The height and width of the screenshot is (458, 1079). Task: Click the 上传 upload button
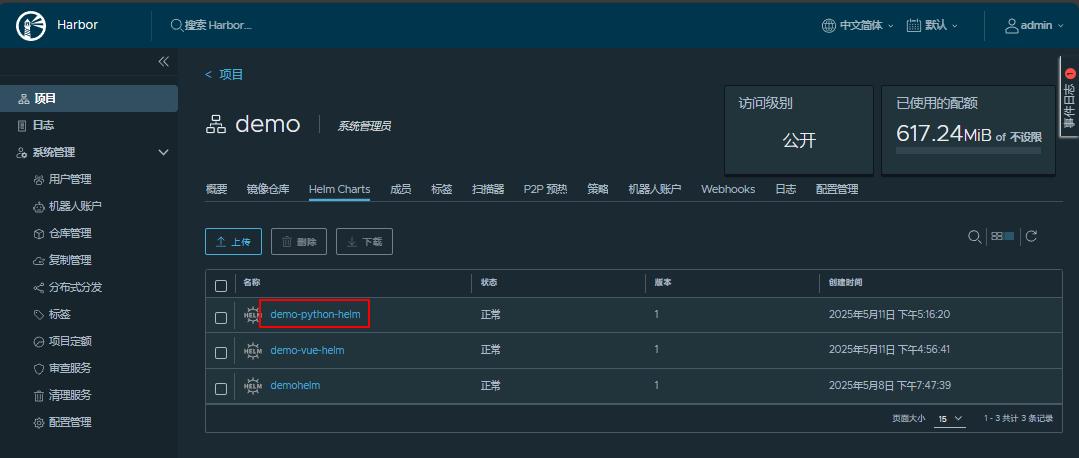tap(233, 242)
